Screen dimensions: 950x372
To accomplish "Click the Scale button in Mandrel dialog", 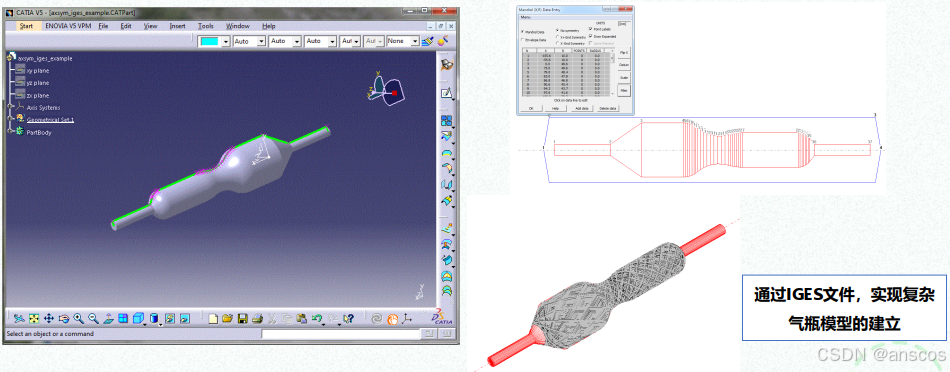I will click(x=623, y=78).
